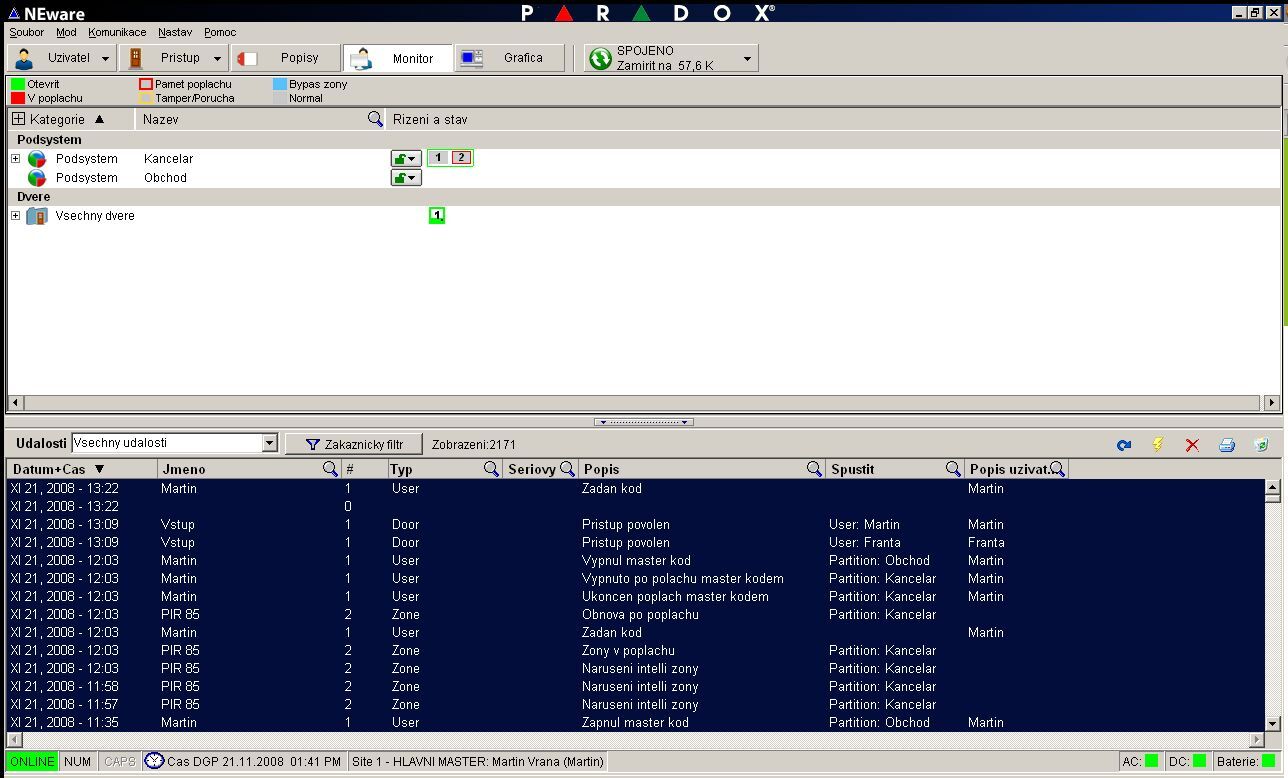Image resolution: width=1288 pixels, height=778 pixels.
Task: Click search icon in Popis column header
Action: pyautogui.click(x=814, y=469)
